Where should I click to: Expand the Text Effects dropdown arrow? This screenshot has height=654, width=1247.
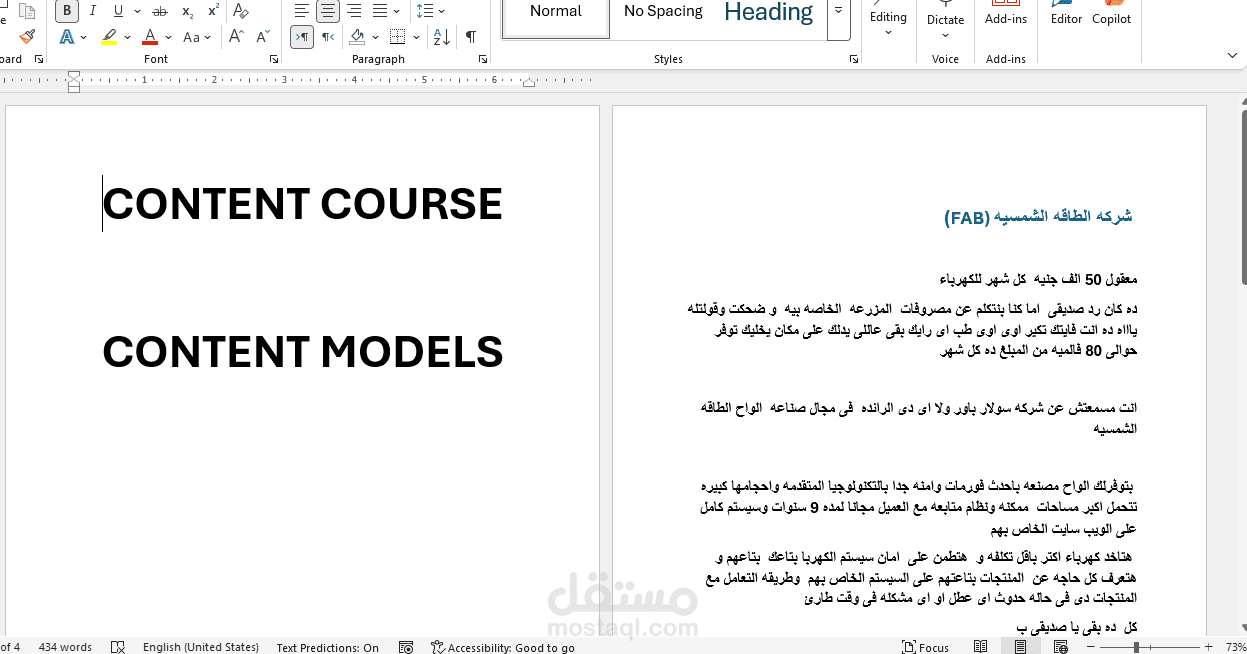pos(84,37)
